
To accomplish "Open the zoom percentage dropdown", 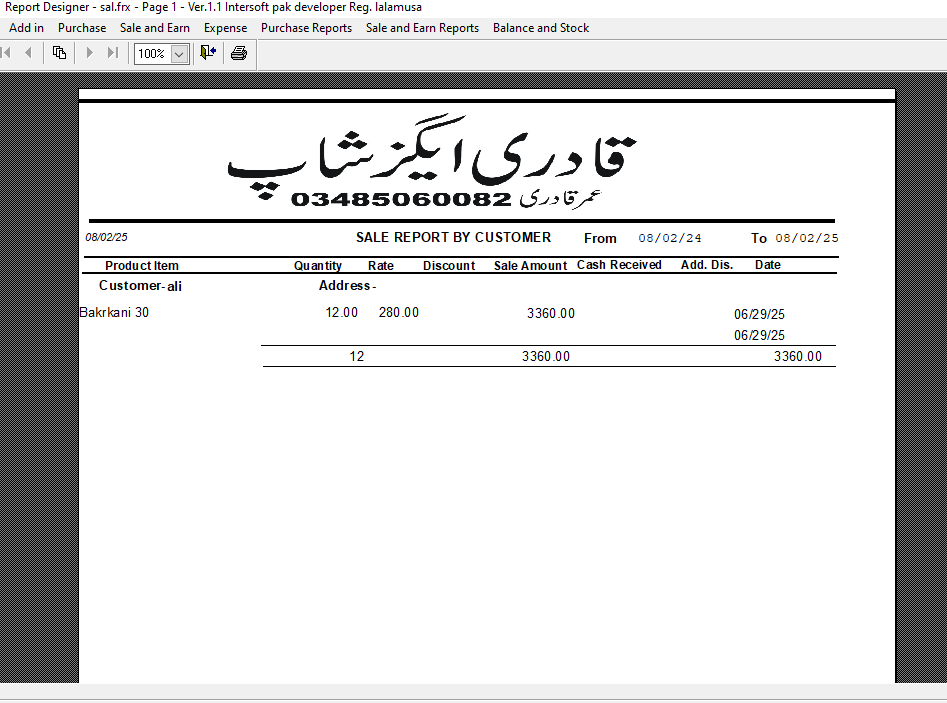I will pyautogui.click(x=178, y=53).
